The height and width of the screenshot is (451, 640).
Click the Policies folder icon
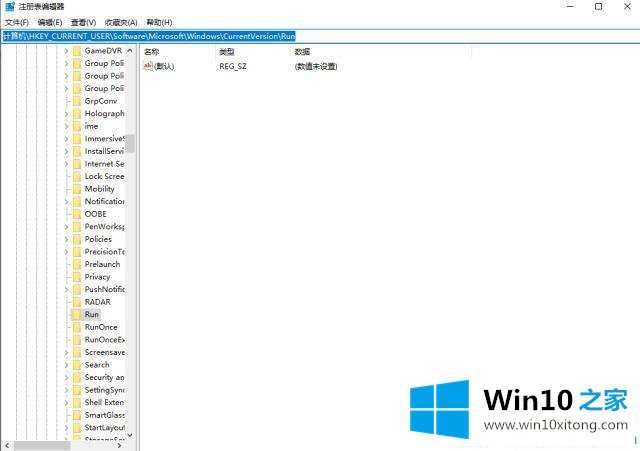click(x=77, y=239)
